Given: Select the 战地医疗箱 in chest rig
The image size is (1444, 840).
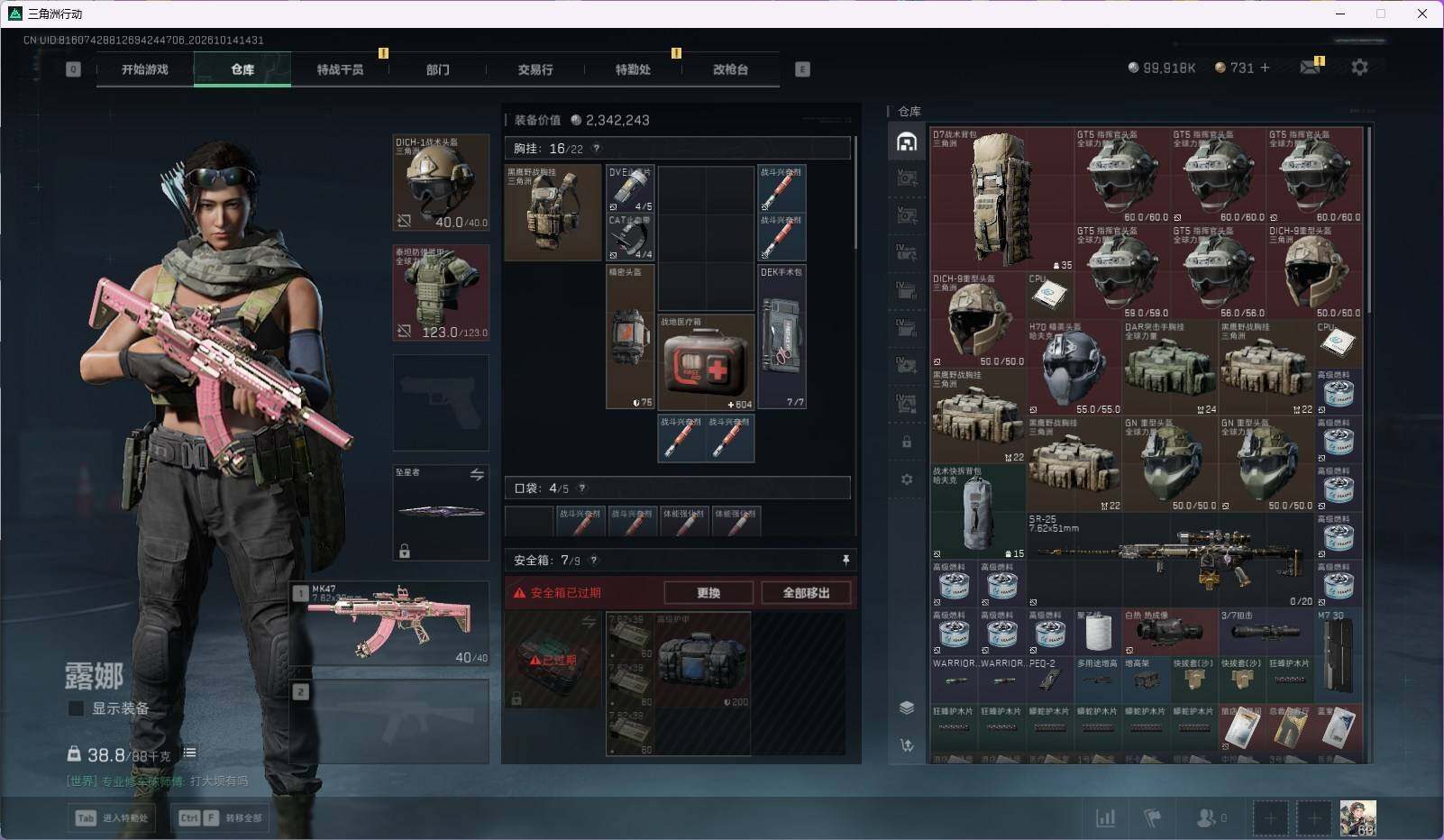Looking at the screenshot, I should pos(707,362).
